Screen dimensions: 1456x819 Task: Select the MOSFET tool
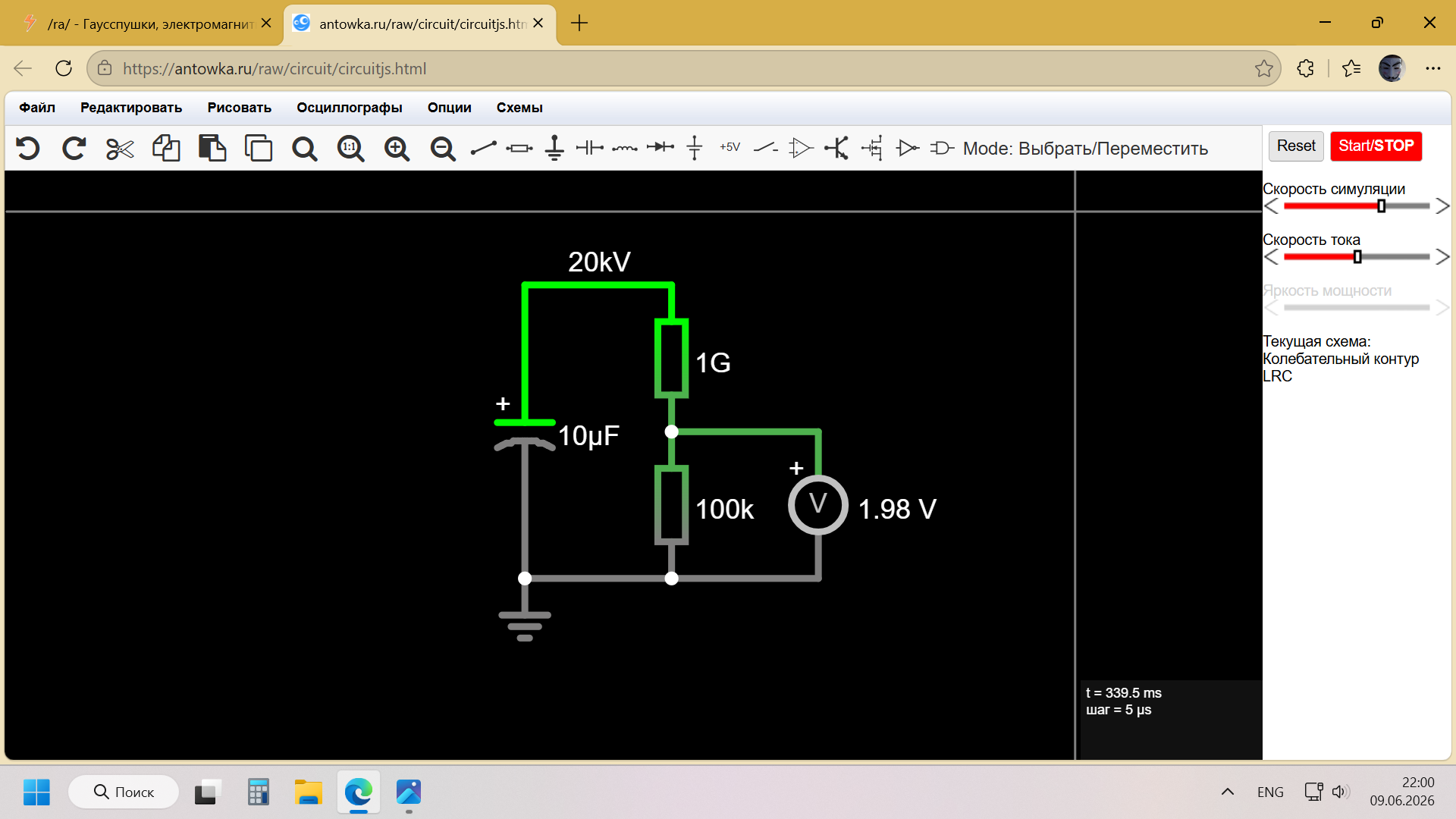pyautogui.click(x=872, y=148)
